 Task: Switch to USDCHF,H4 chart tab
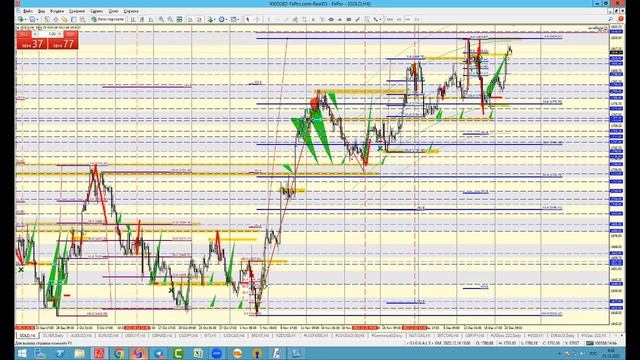click(x=135, y=336)
